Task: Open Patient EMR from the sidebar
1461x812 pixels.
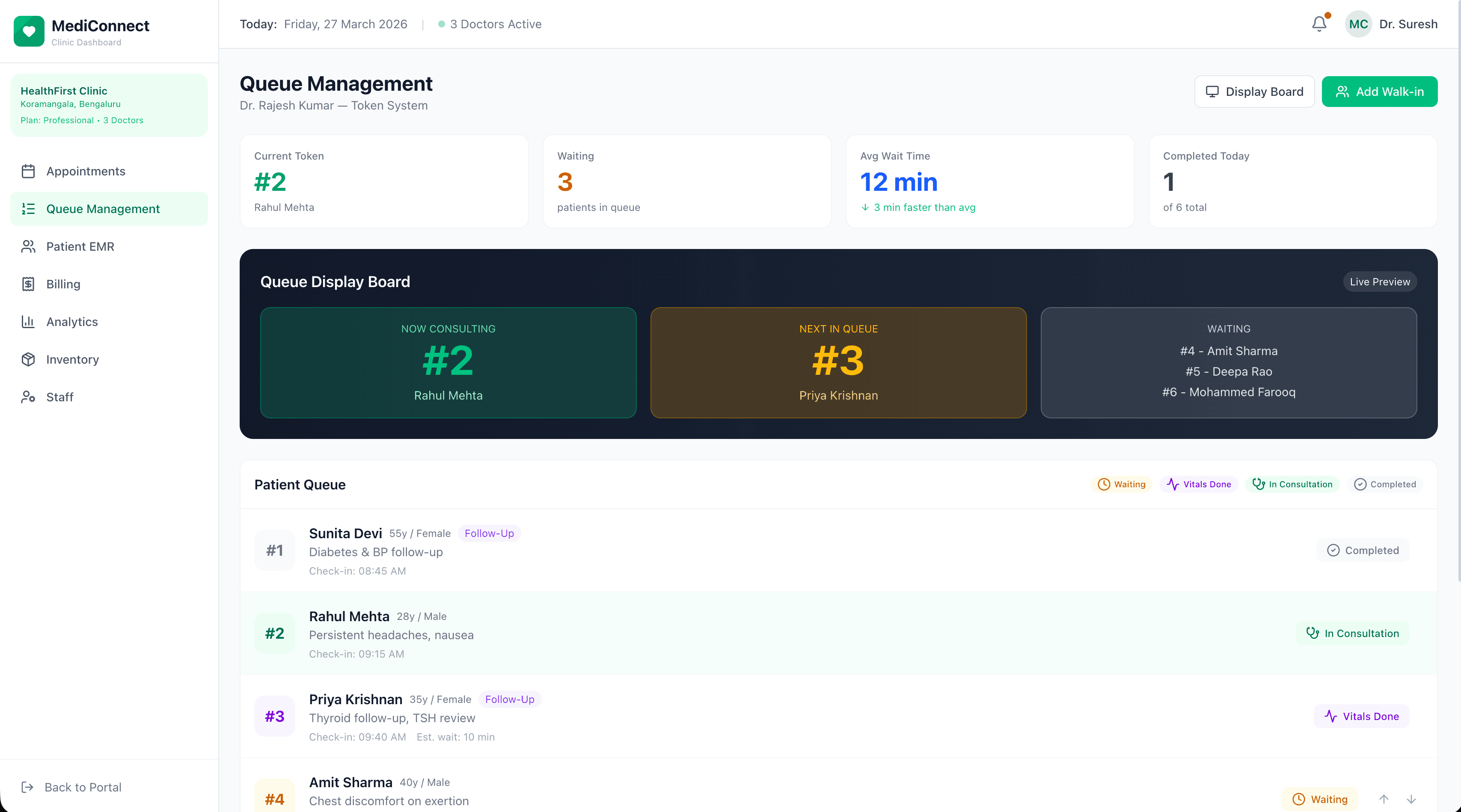Action: (29, 246)
